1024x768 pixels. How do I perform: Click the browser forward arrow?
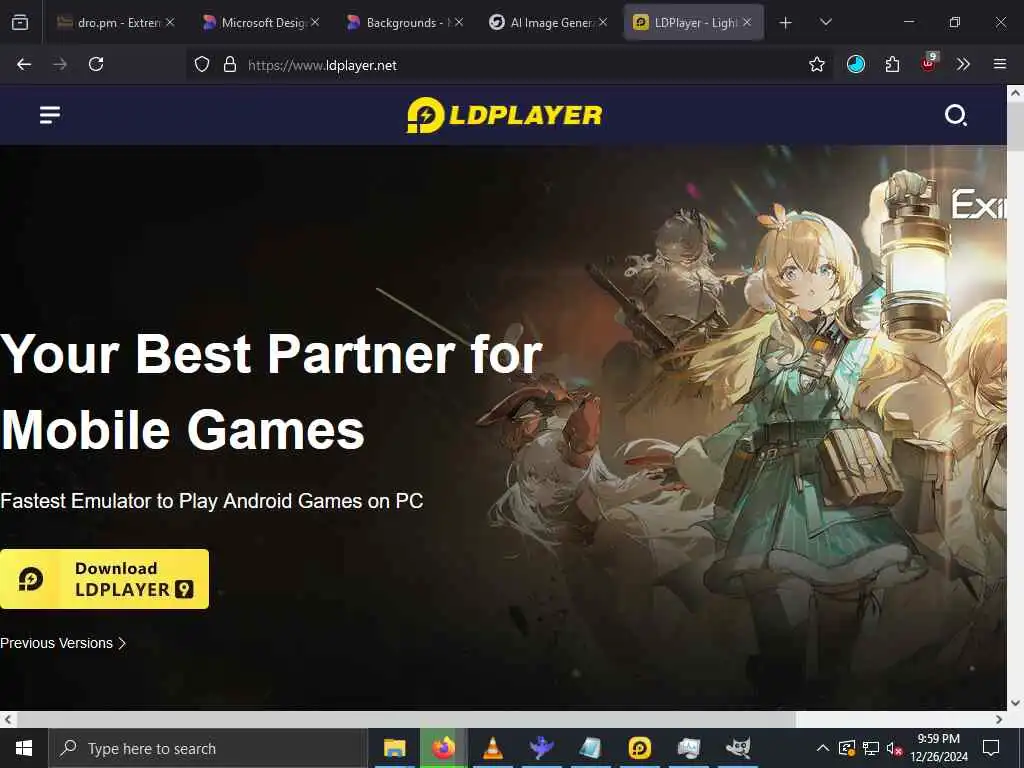[x=60, y=64]
